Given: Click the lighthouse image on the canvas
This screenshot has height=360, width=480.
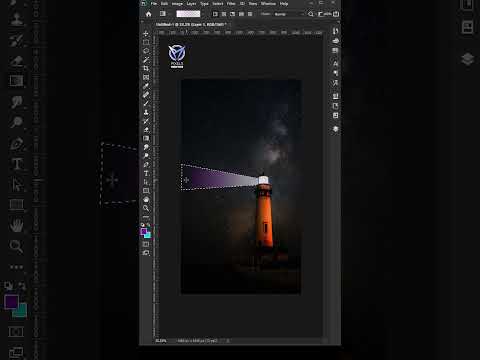Looking at the screenshot, I should tap(241, 187).
